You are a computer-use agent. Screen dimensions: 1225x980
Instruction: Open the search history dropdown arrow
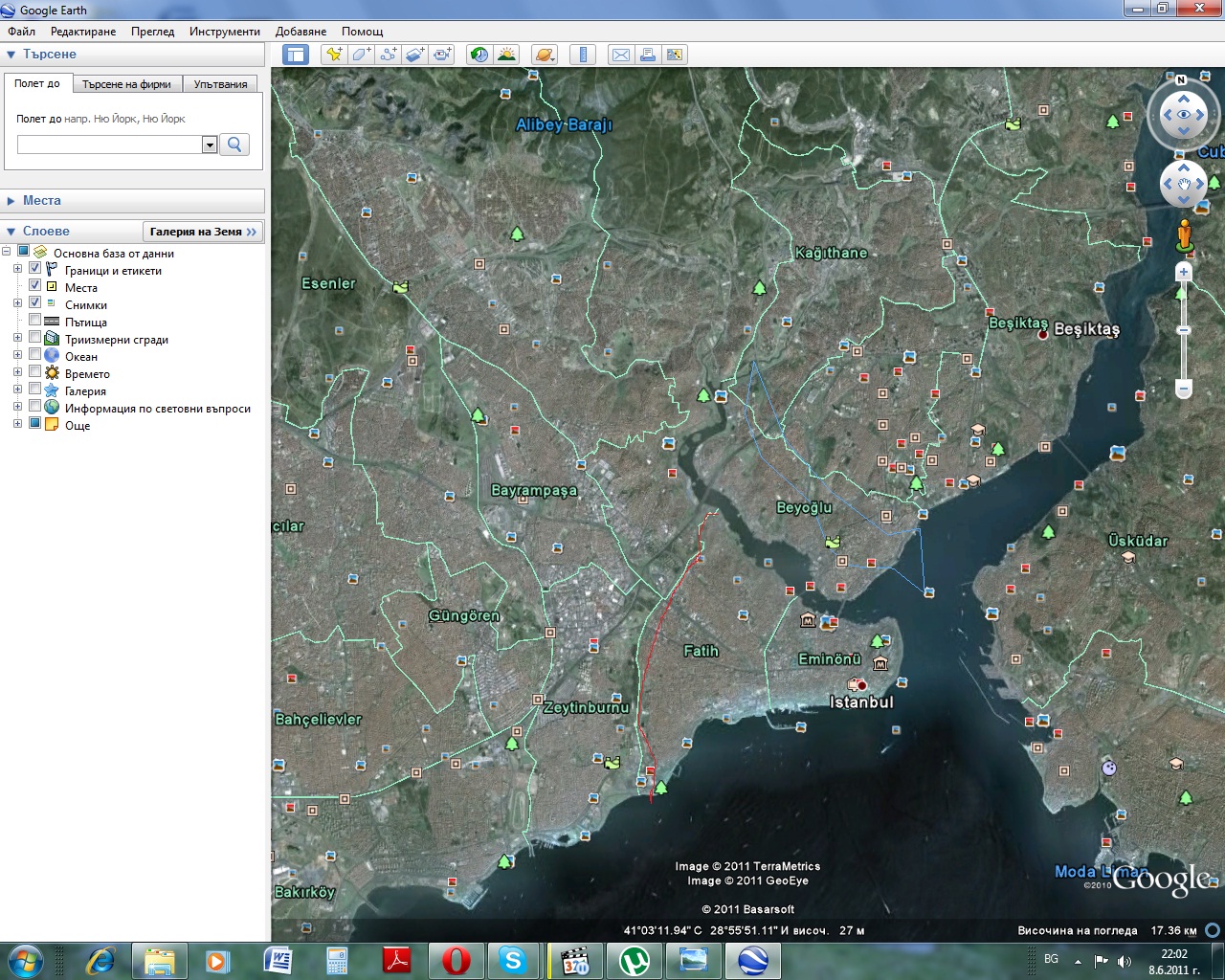(210, 145)
